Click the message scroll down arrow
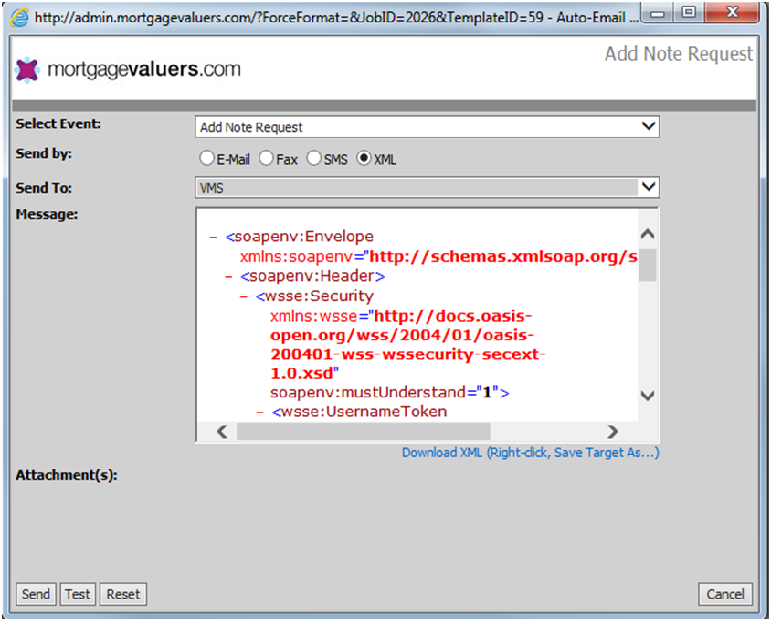The image size is (771, 621). [648, 395]
